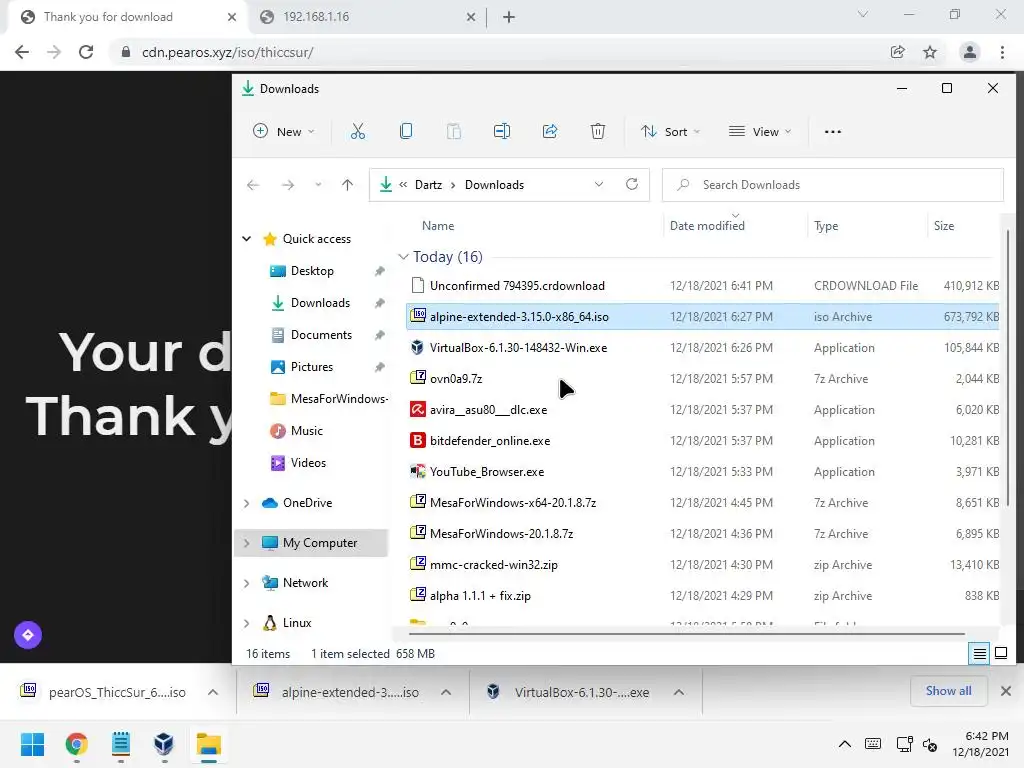1024x768 pixels.
Task: Click the Share icon in Explorer toolbar
Action: [550, 131]
